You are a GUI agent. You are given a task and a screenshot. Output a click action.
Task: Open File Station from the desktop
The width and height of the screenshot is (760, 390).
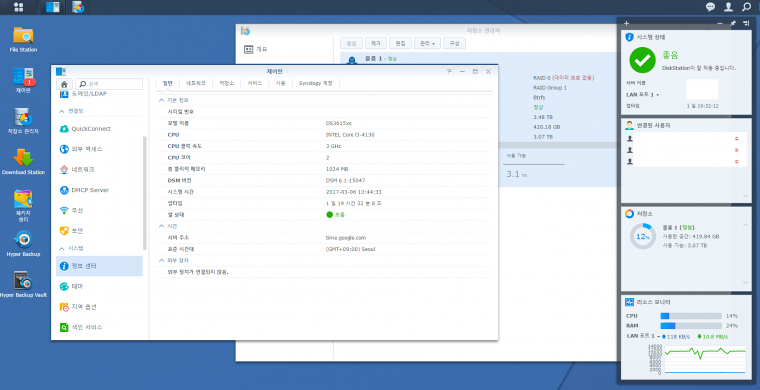[x=23, y=39]
